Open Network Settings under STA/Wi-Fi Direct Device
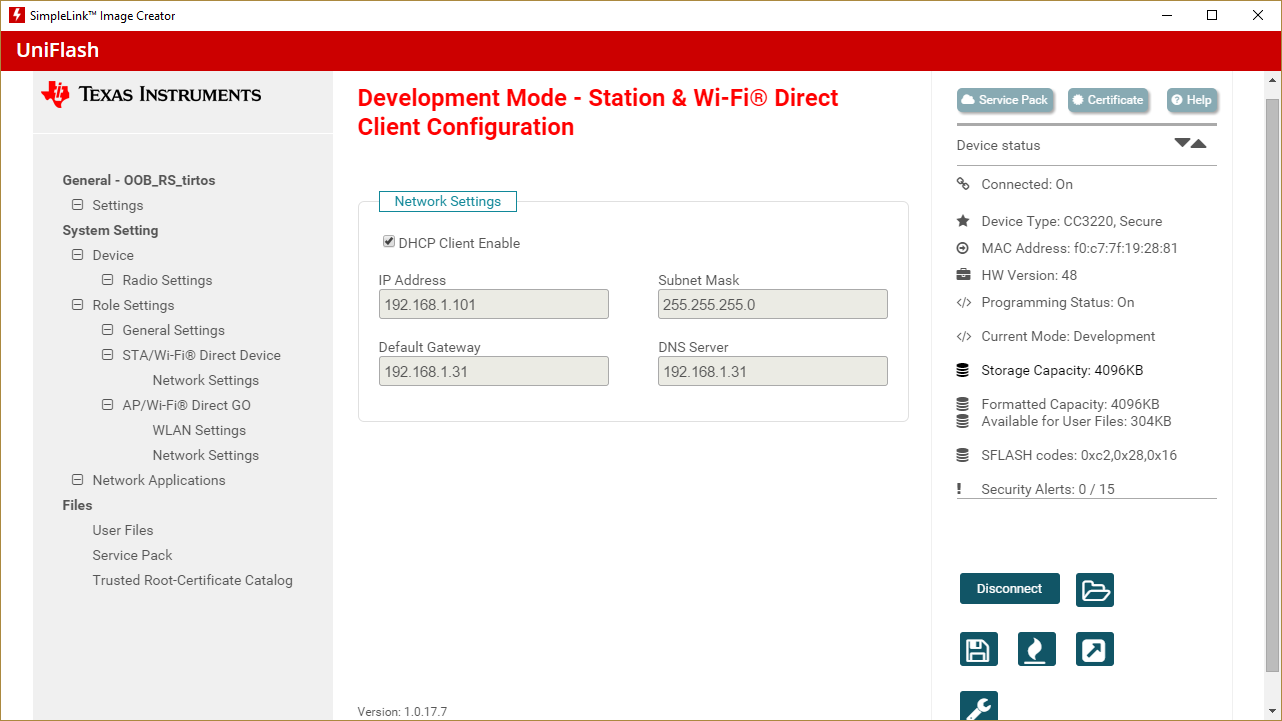 (206, 380)
